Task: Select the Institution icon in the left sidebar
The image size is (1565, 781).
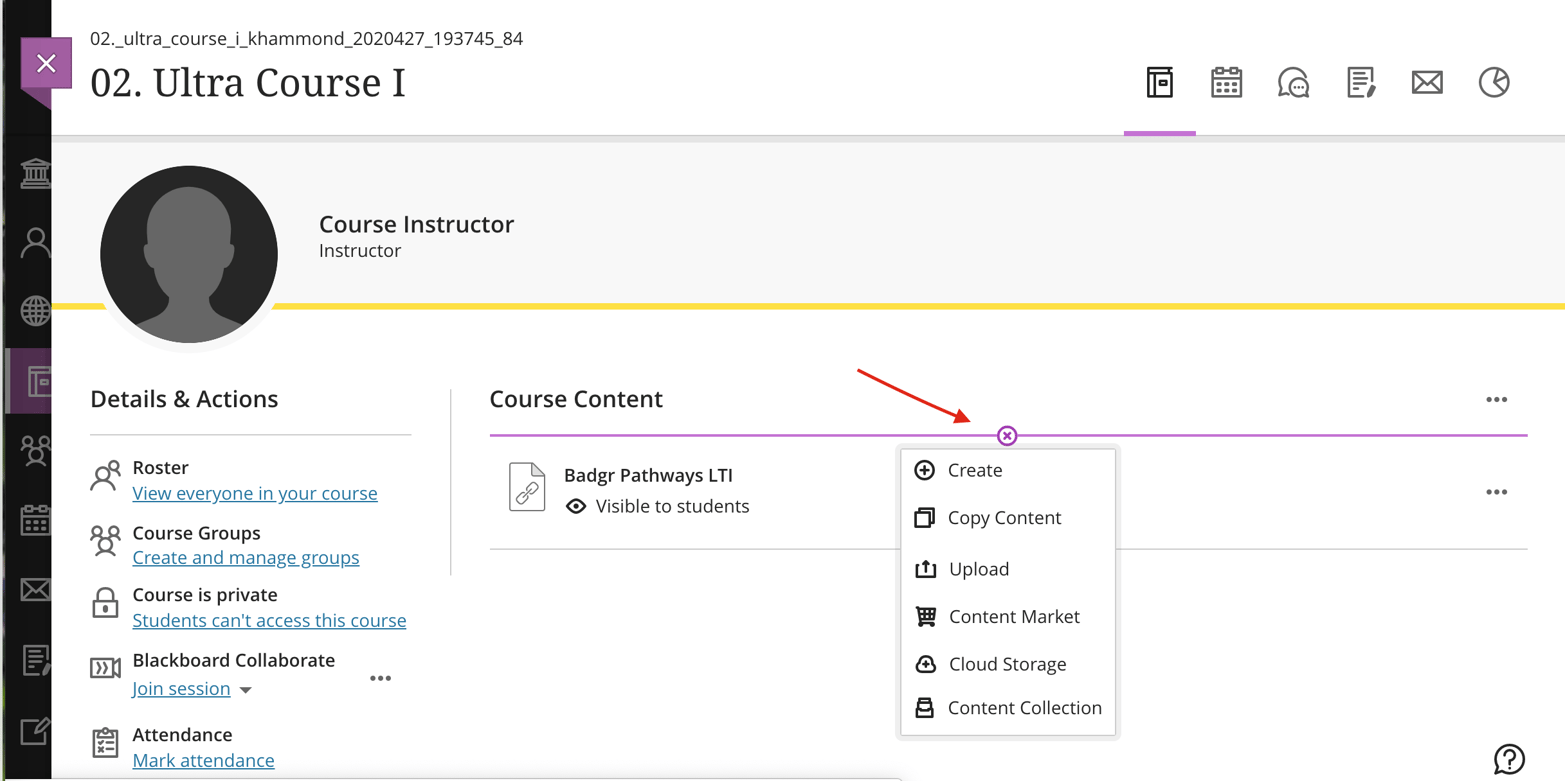Action: [34, 172]
